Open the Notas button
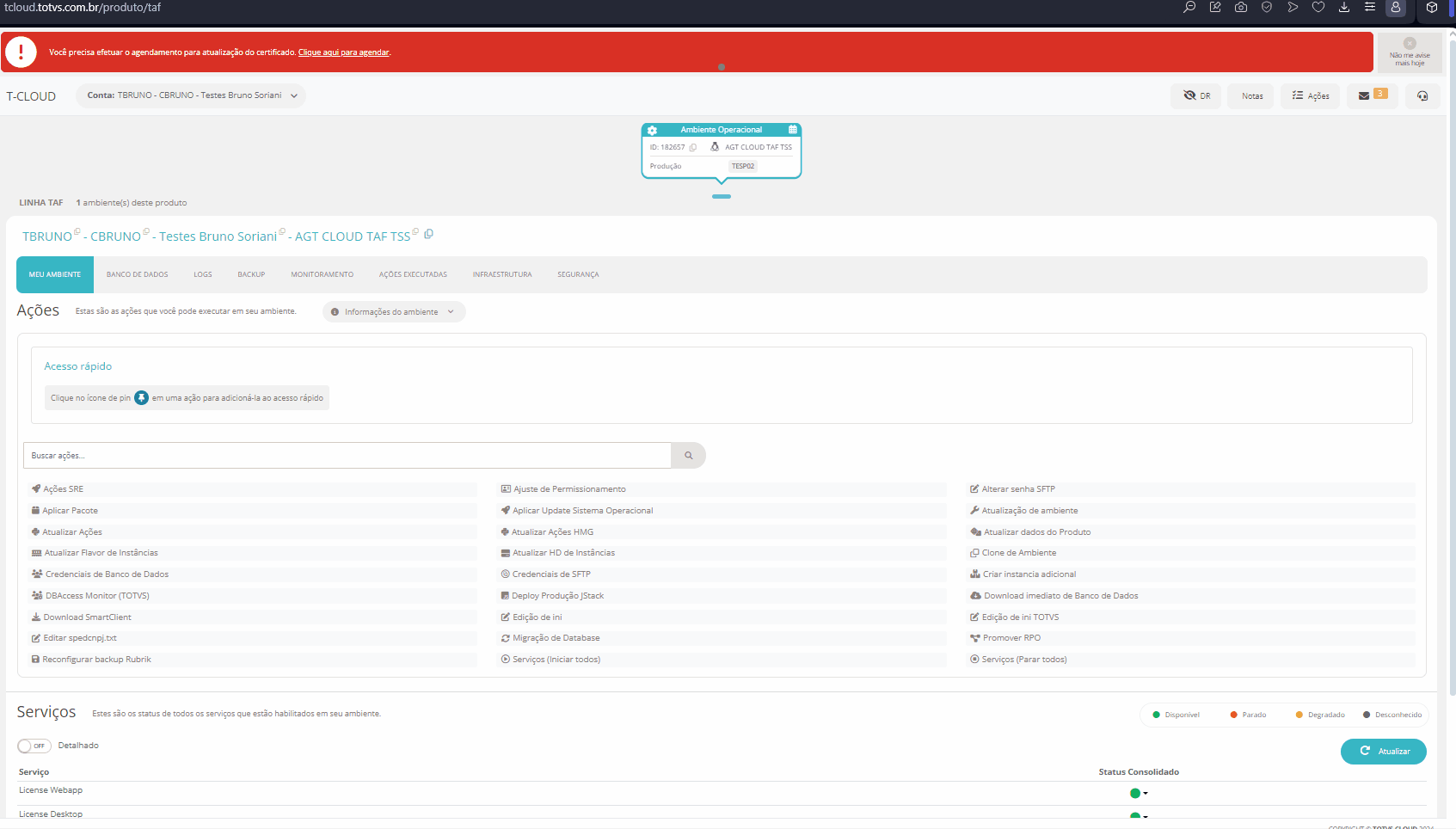 (x=1251, y=95)
